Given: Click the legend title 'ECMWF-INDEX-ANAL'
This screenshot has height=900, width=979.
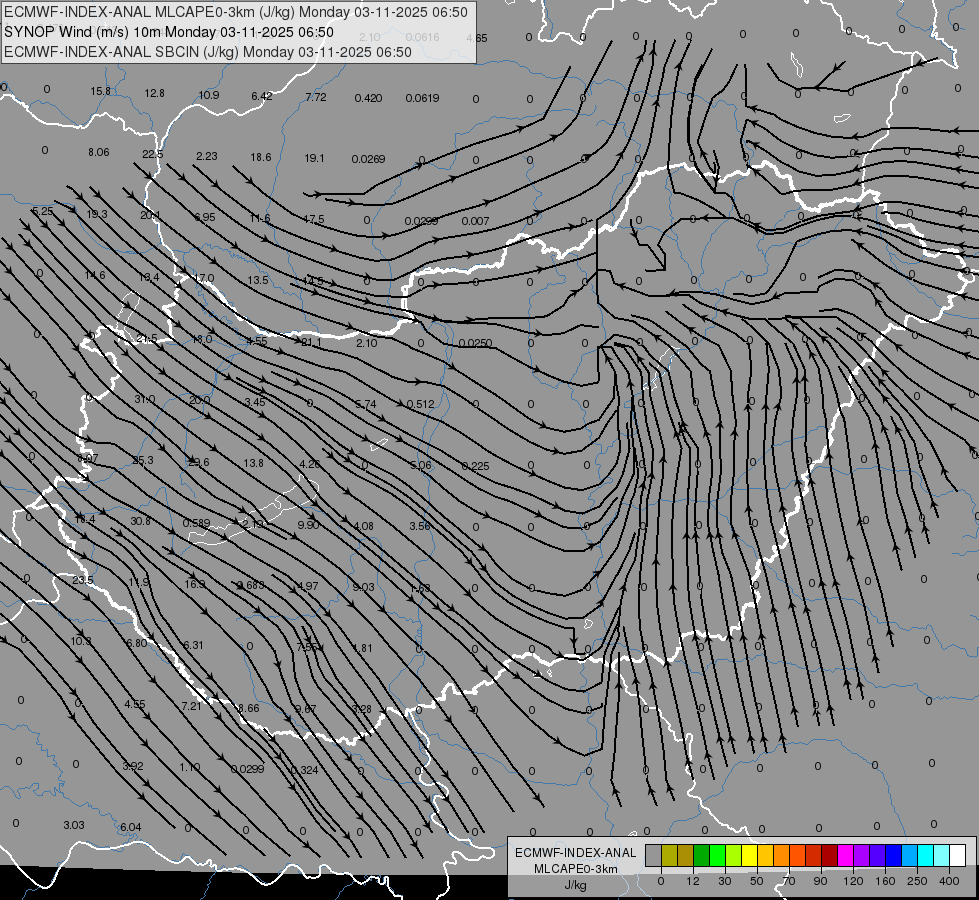Looking at the screenshot, I should click(576, 853).
